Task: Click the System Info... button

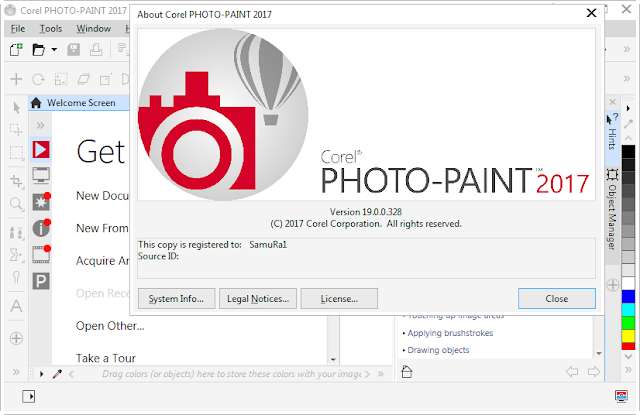Action: pyautogui.click(x=176, y=299)
